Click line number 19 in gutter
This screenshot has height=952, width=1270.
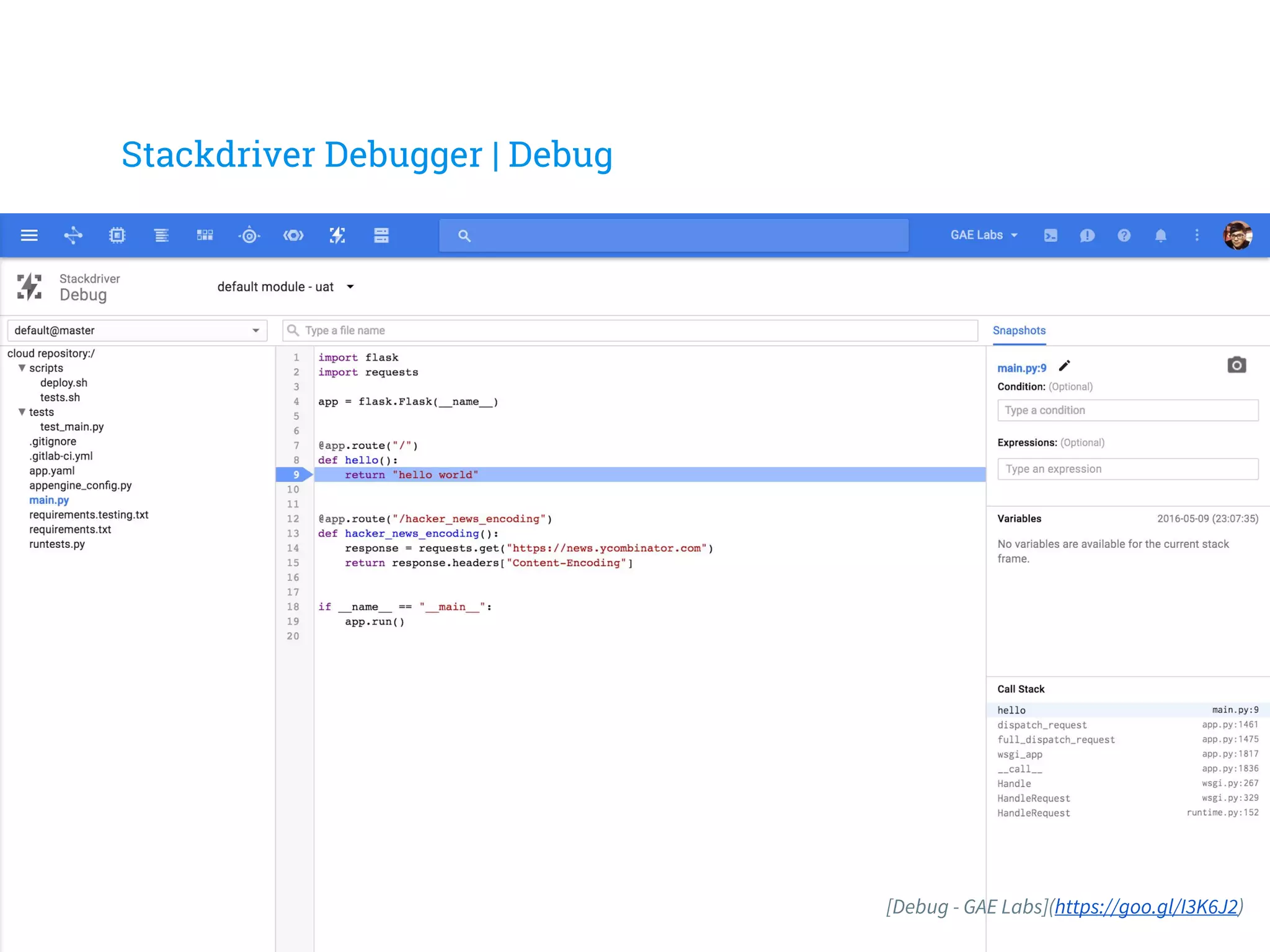[293, 622]
